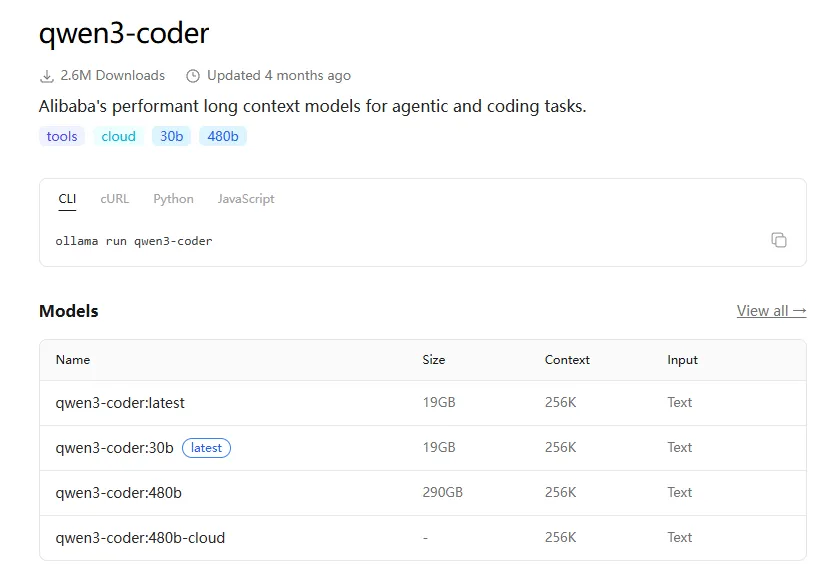This screenshot has height=573, width=835.
Task: Select the 480b size tag
Action: pyautogui.click(x=222, y=136)
